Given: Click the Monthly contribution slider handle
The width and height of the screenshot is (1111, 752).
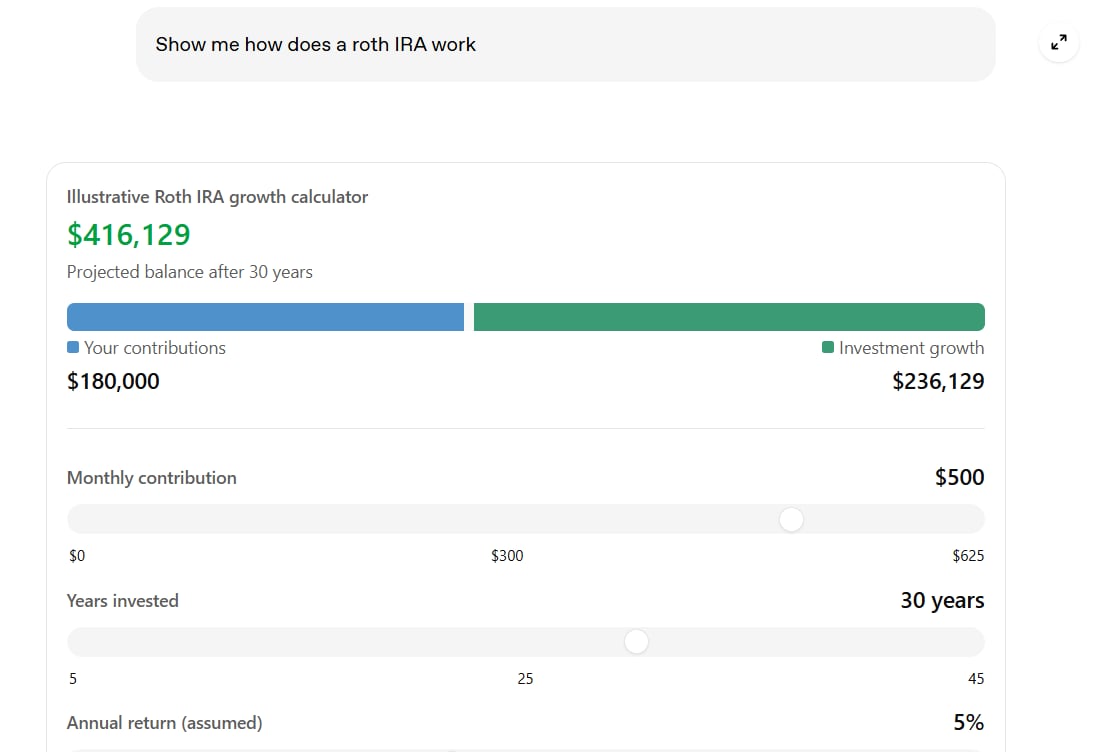Looking at the screenshot, I should pos(791,520).
